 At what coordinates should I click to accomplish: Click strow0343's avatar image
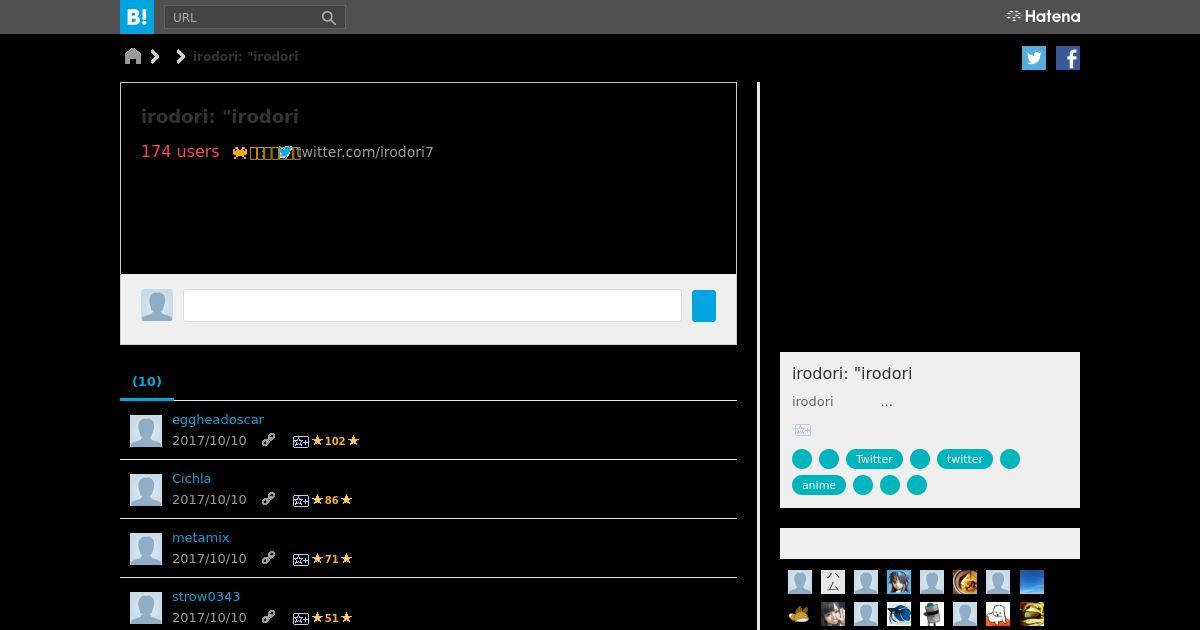[x=146, y=608]
